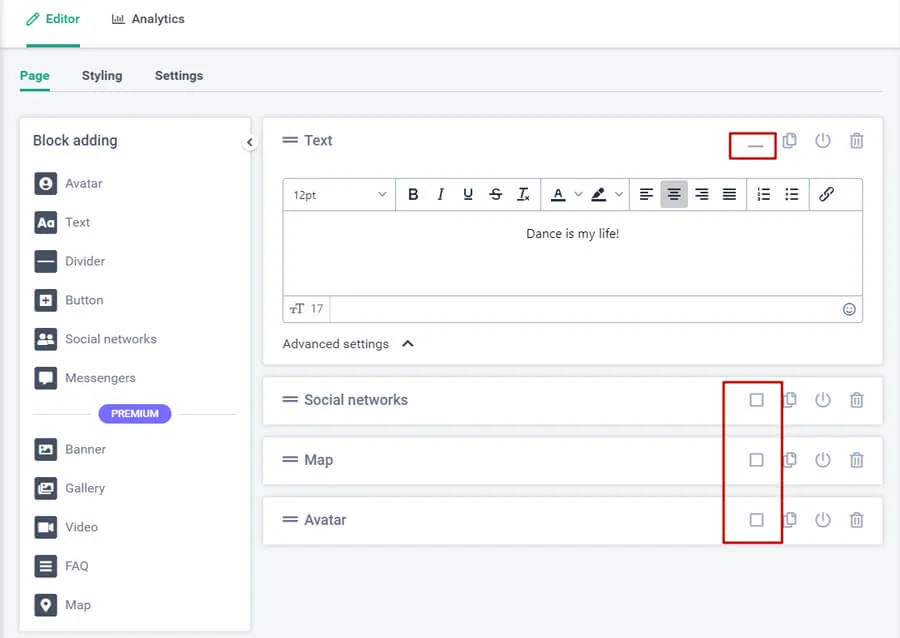Add a Divider block from sidebar

84,261
